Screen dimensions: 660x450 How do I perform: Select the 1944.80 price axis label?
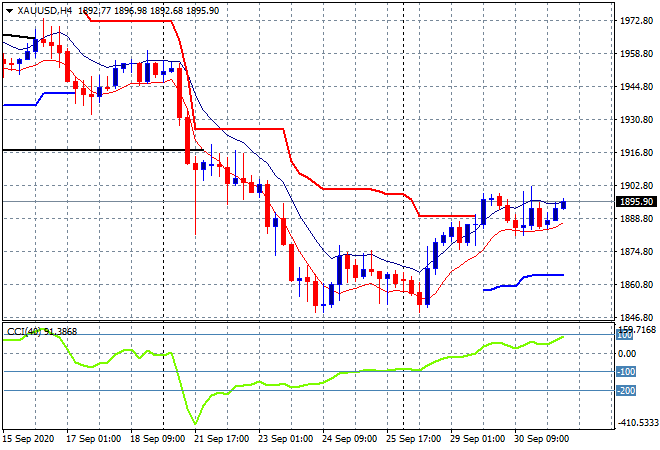[x=637, y=87]
